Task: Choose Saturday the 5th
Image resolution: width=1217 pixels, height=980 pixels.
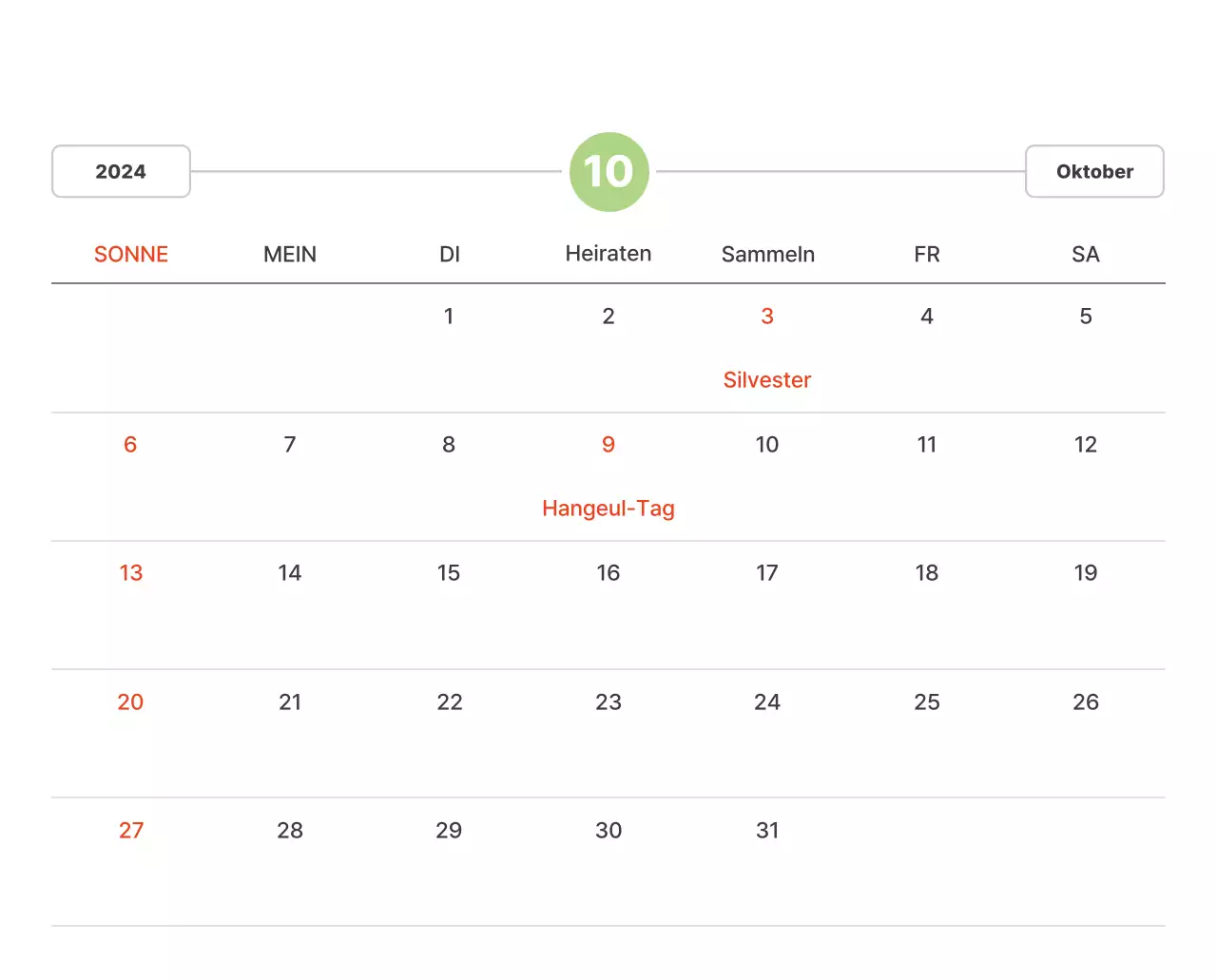Action: coord(1086,317)
